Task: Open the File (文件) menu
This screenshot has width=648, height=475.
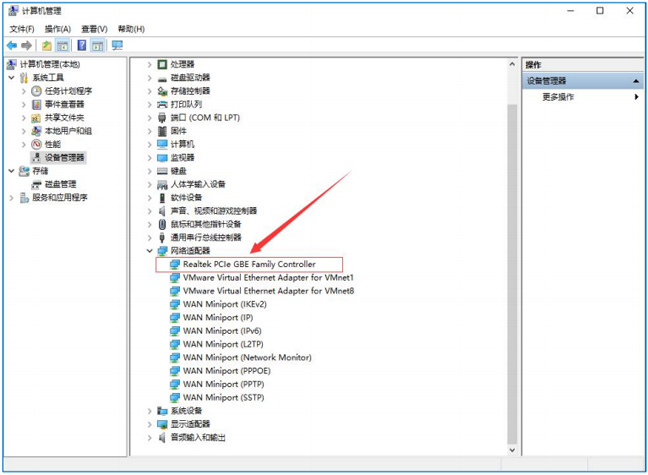Action: pos(22,29)
